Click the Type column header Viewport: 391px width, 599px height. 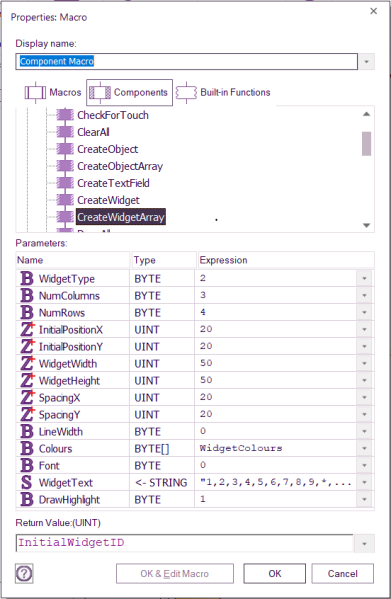point(164,260)
